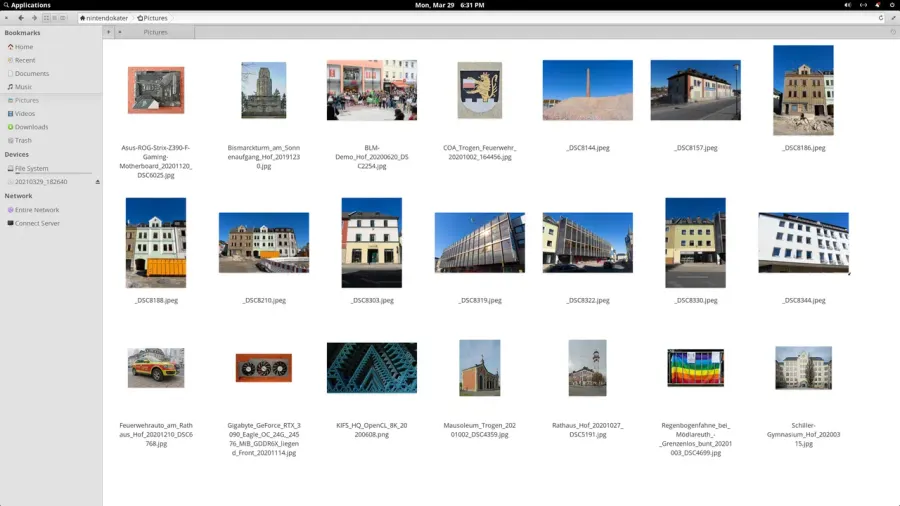Click the Pictures breadcrumb in path bar
Image resolution: width=900 pixels, height=506 pixels.
point(152,18)
